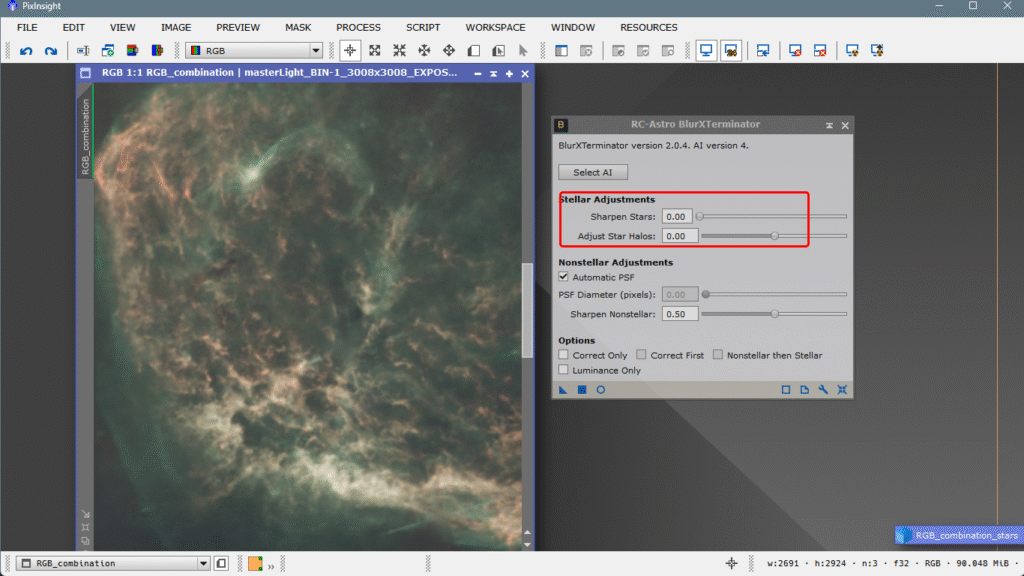Click the zoom-out-arrows fit icon
The image size is (1024, 576).
tap(375, 51)
